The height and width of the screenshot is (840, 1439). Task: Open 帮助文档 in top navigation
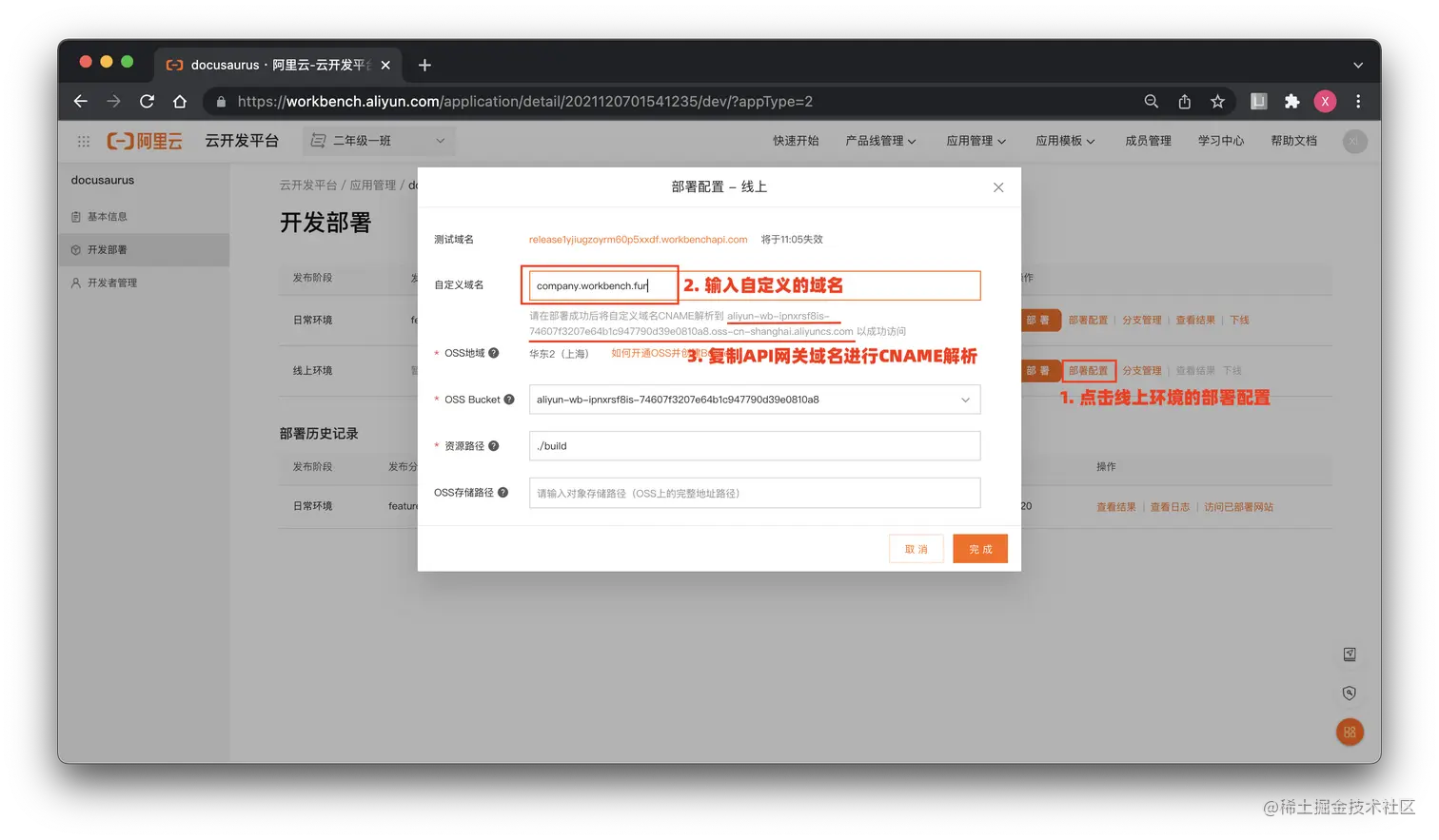click(x=1293, y=141)
